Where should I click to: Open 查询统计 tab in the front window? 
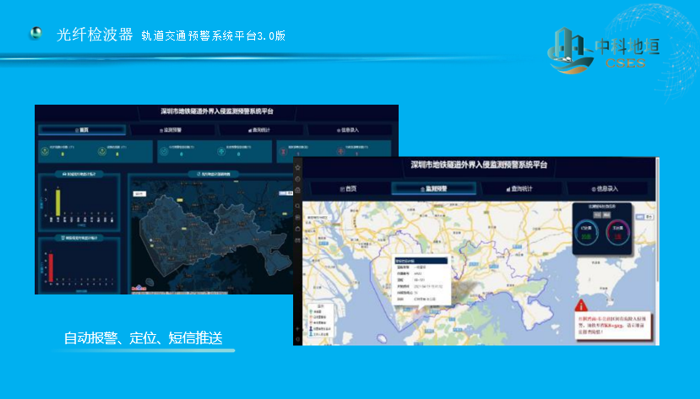[x=519, y=189]
